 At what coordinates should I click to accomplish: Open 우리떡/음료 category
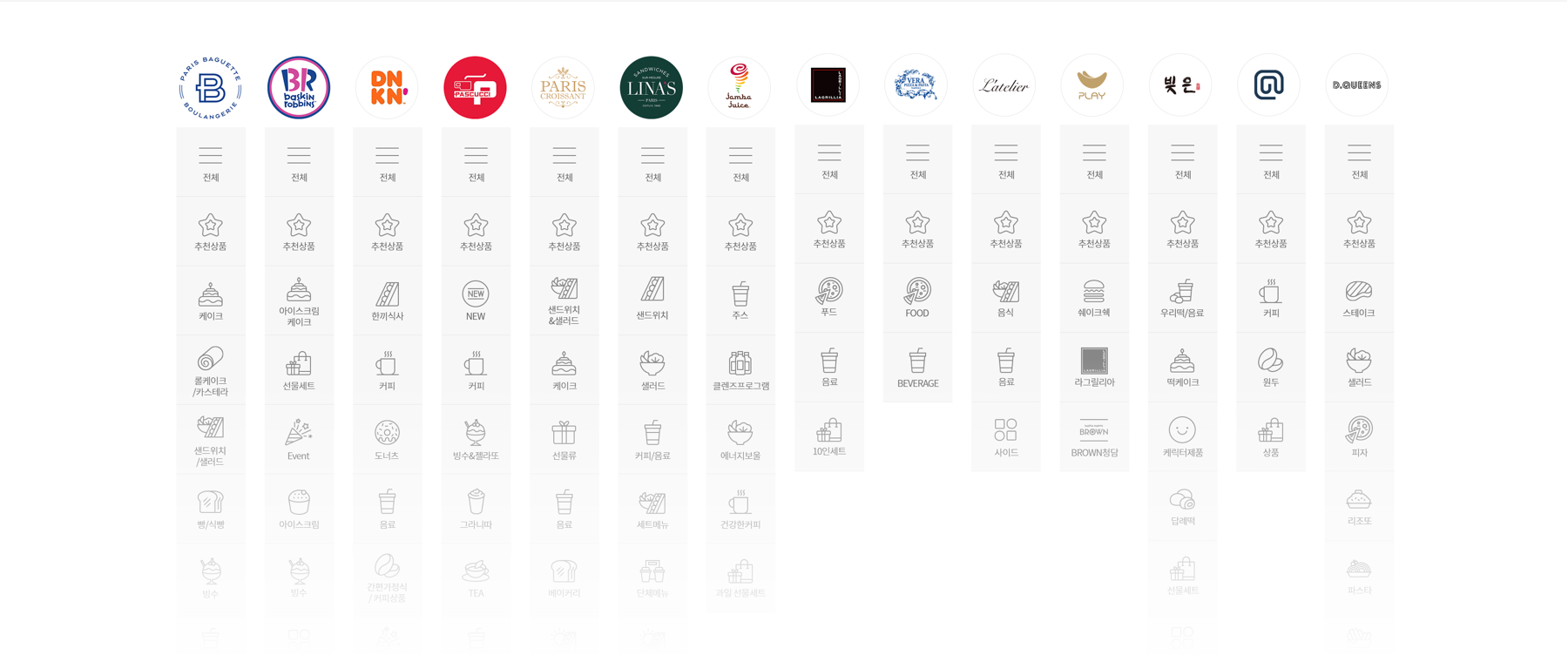tap(1182, 298)
